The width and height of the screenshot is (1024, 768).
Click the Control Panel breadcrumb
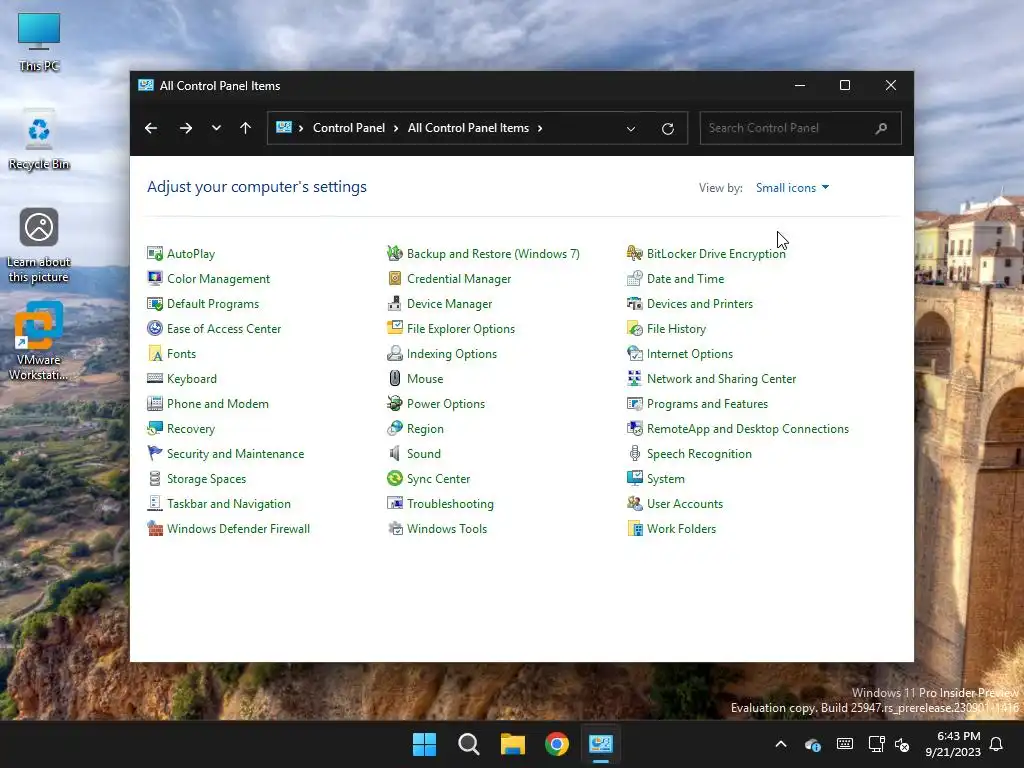[x=349, y=128]
